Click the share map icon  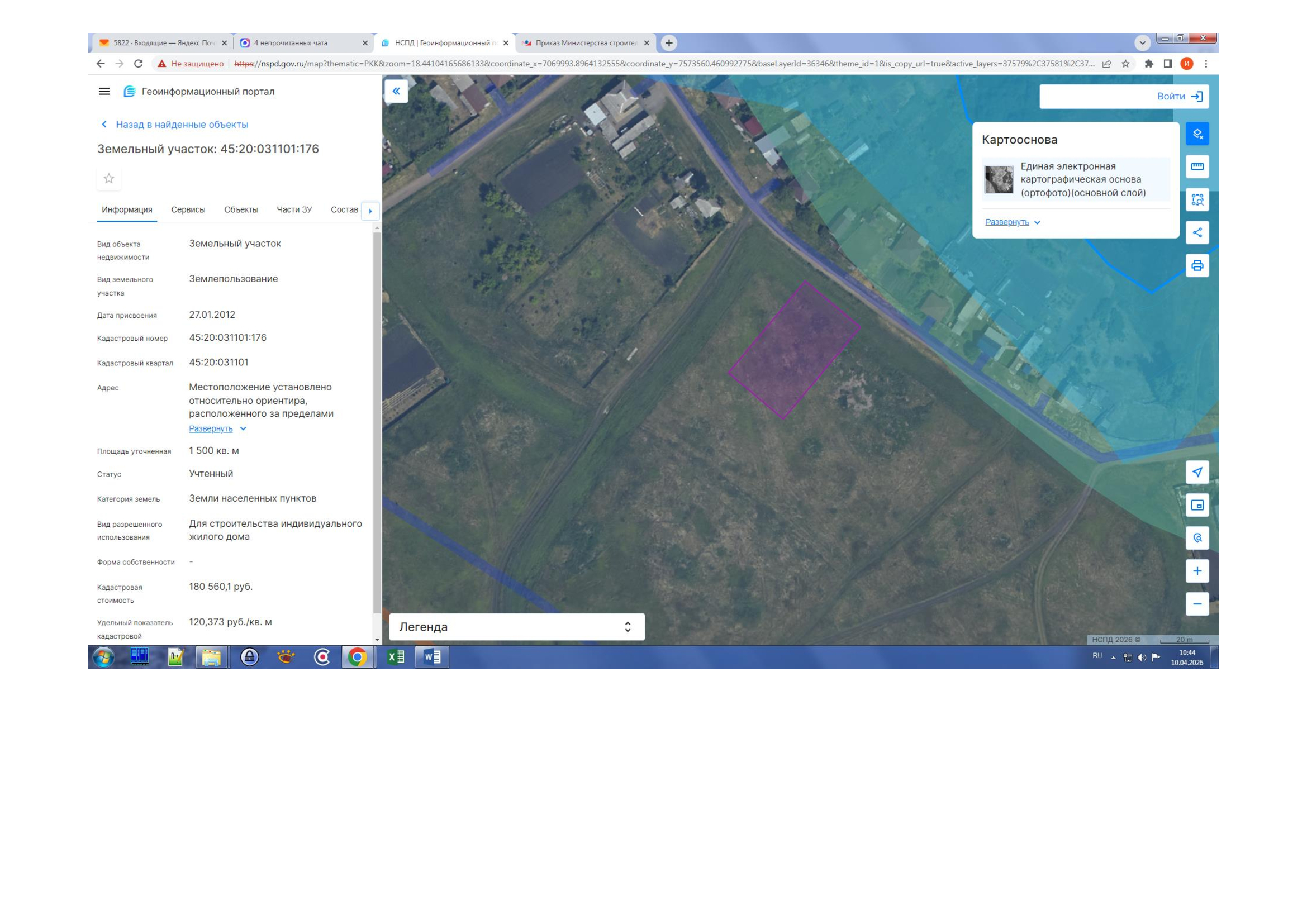coord(1196,232)
